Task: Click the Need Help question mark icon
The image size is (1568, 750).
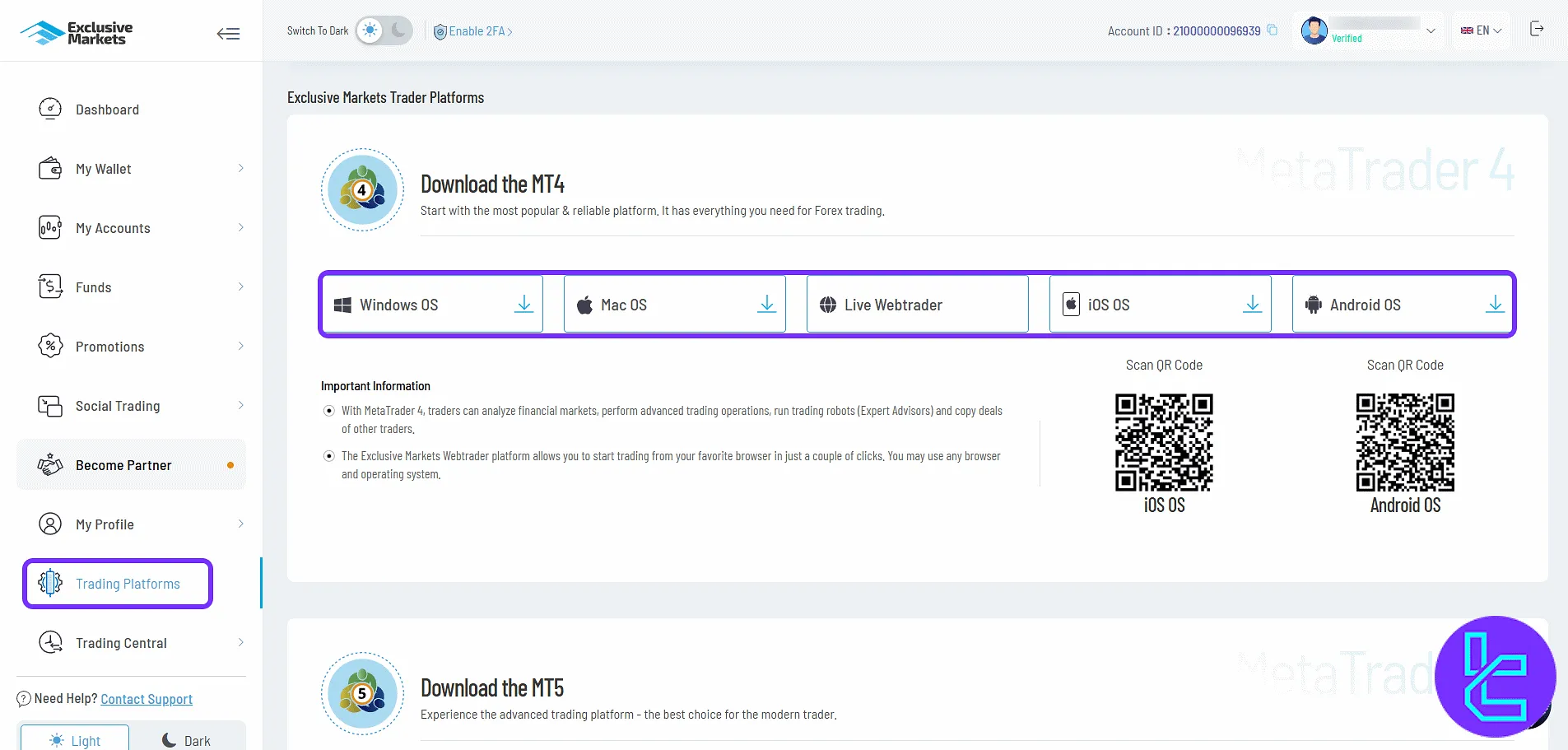Action: [x=24, y=699]
